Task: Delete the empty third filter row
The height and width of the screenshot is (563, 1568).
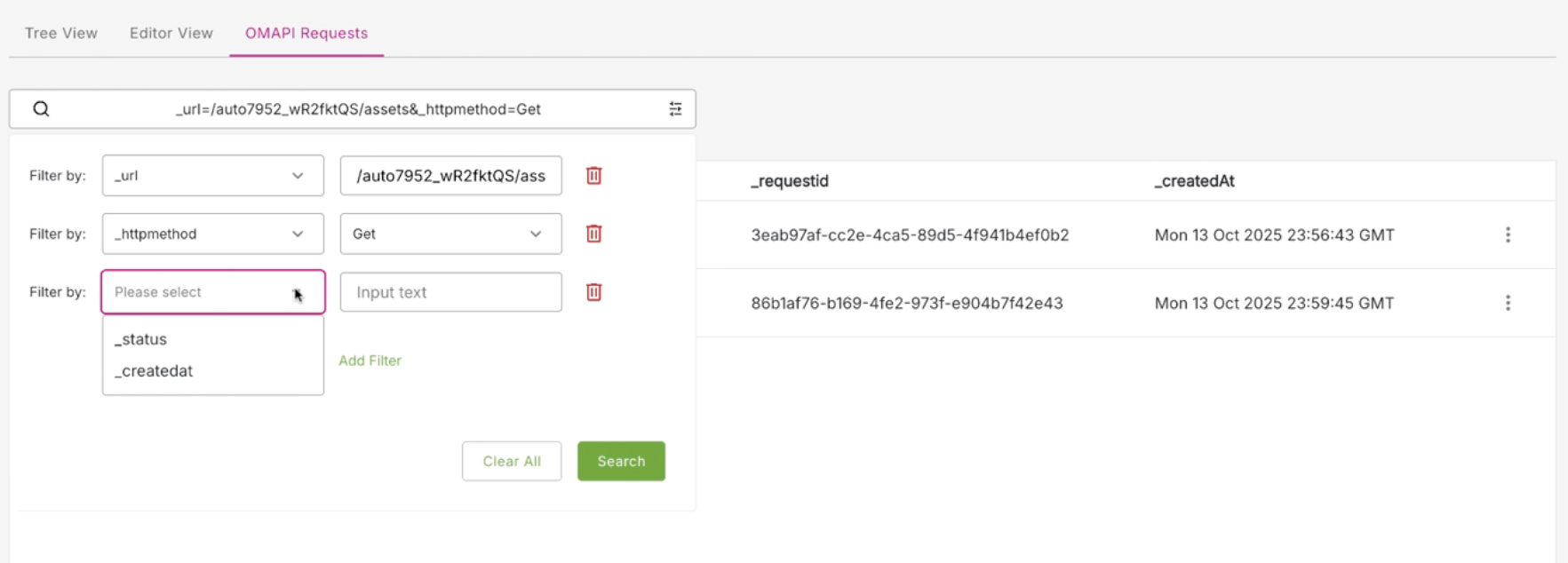Action: tap(593, 292)
